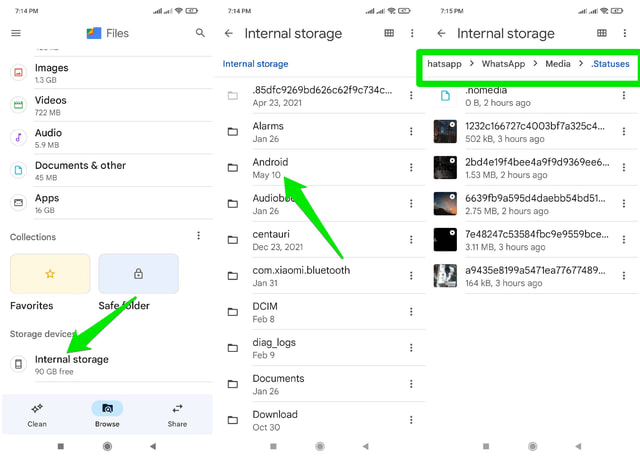
Task: Switch to grid view in folder list screen
Action: pos(389,33)
